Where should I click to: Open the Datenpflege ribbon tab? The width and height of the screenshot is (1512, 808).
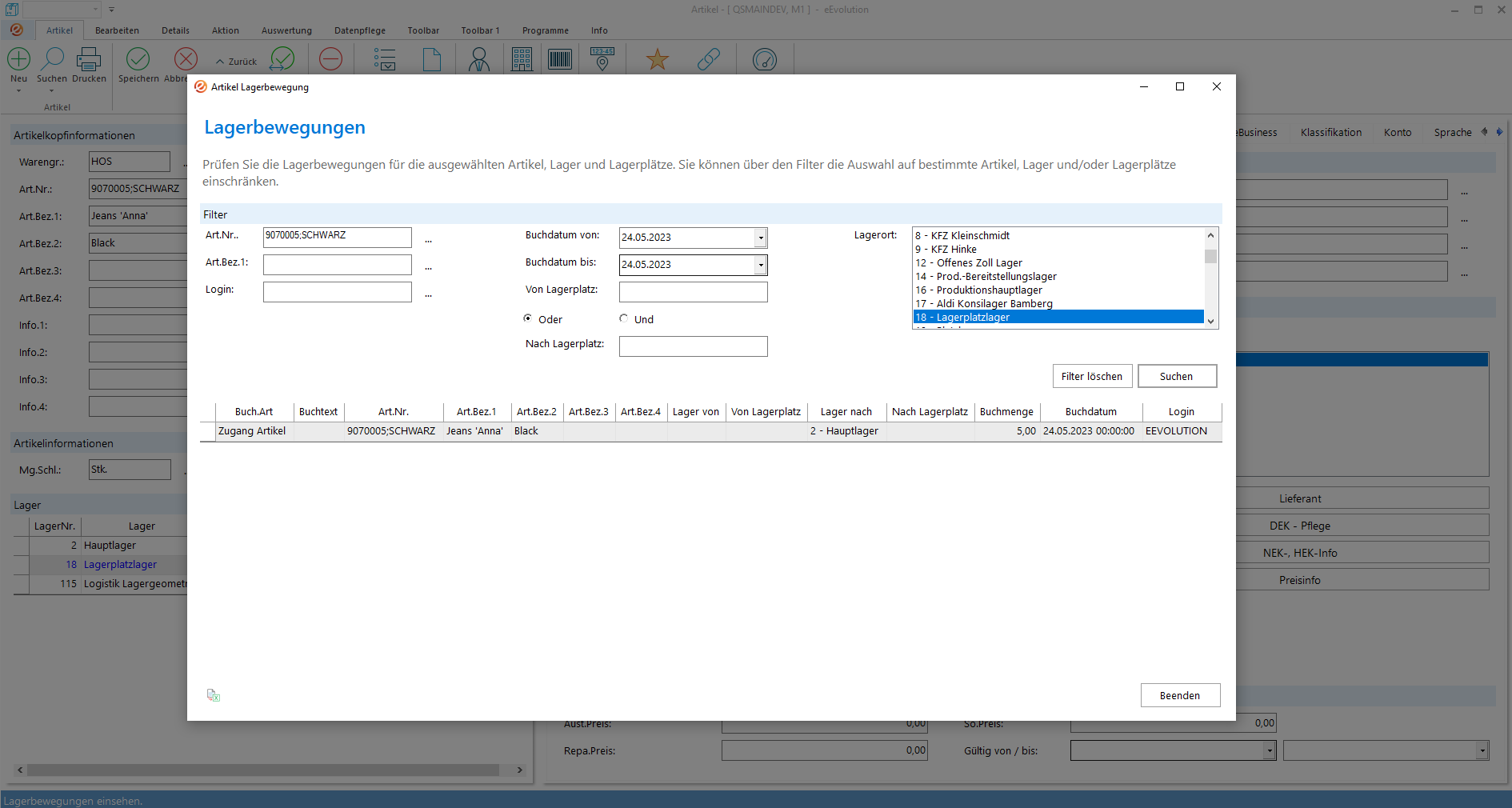[x=360, y=30]
